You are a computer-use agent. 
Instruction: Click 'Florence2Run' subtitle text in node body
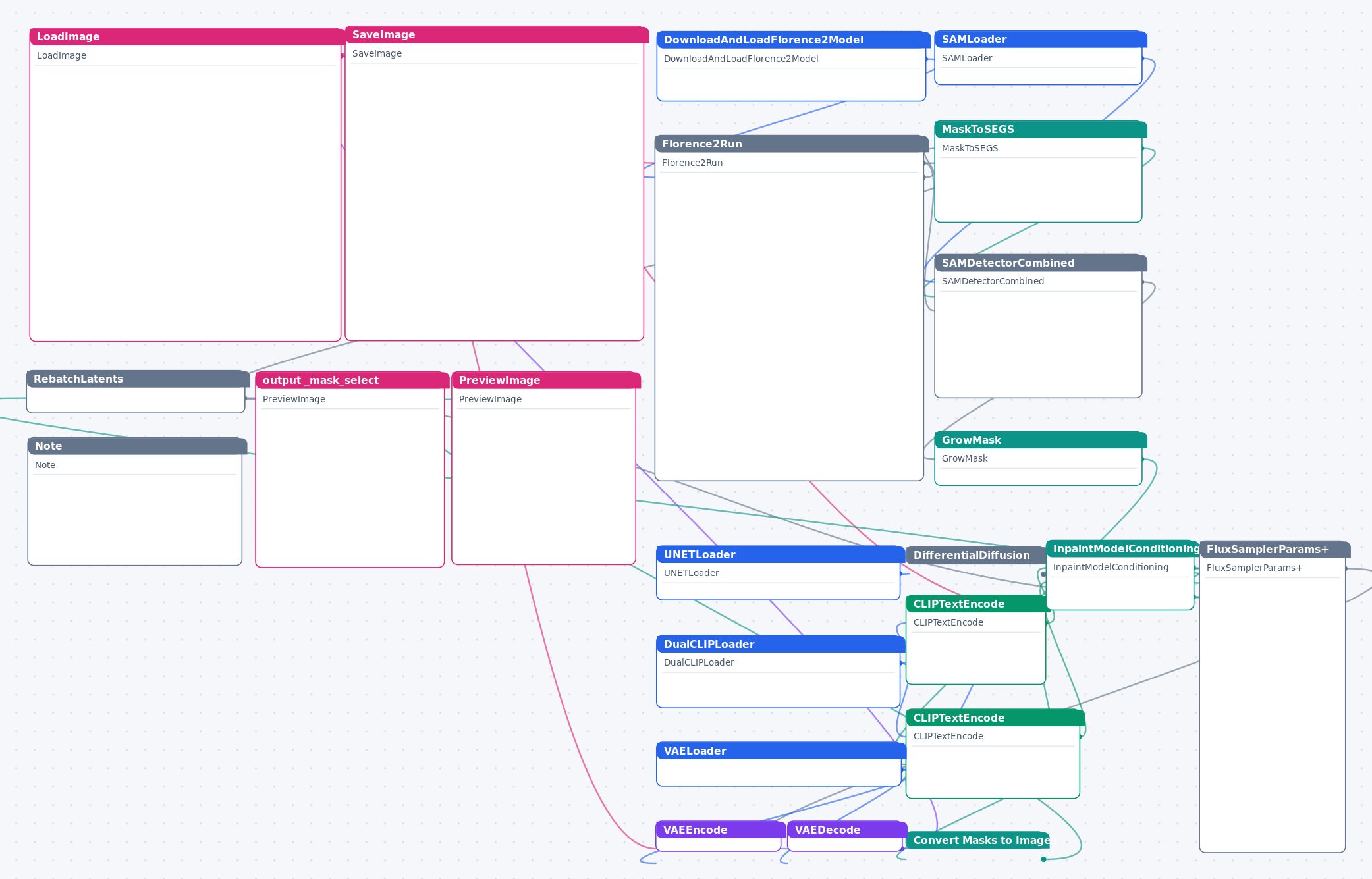692,163
